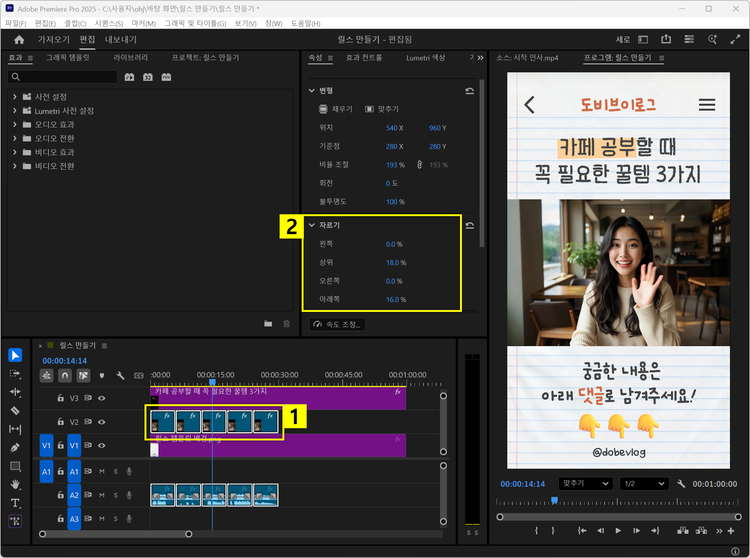Toggle linked selection button in timeline
Viewport: 750px width, 558px height.
click(x=83, y=376)
